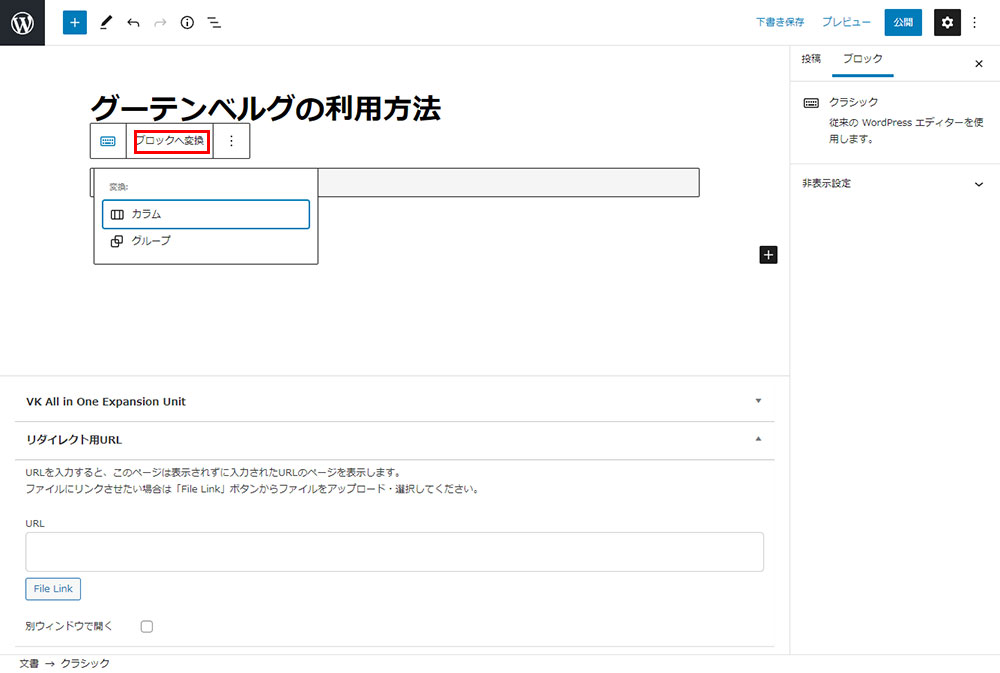Click the Classic block keyboard icon

107,141
